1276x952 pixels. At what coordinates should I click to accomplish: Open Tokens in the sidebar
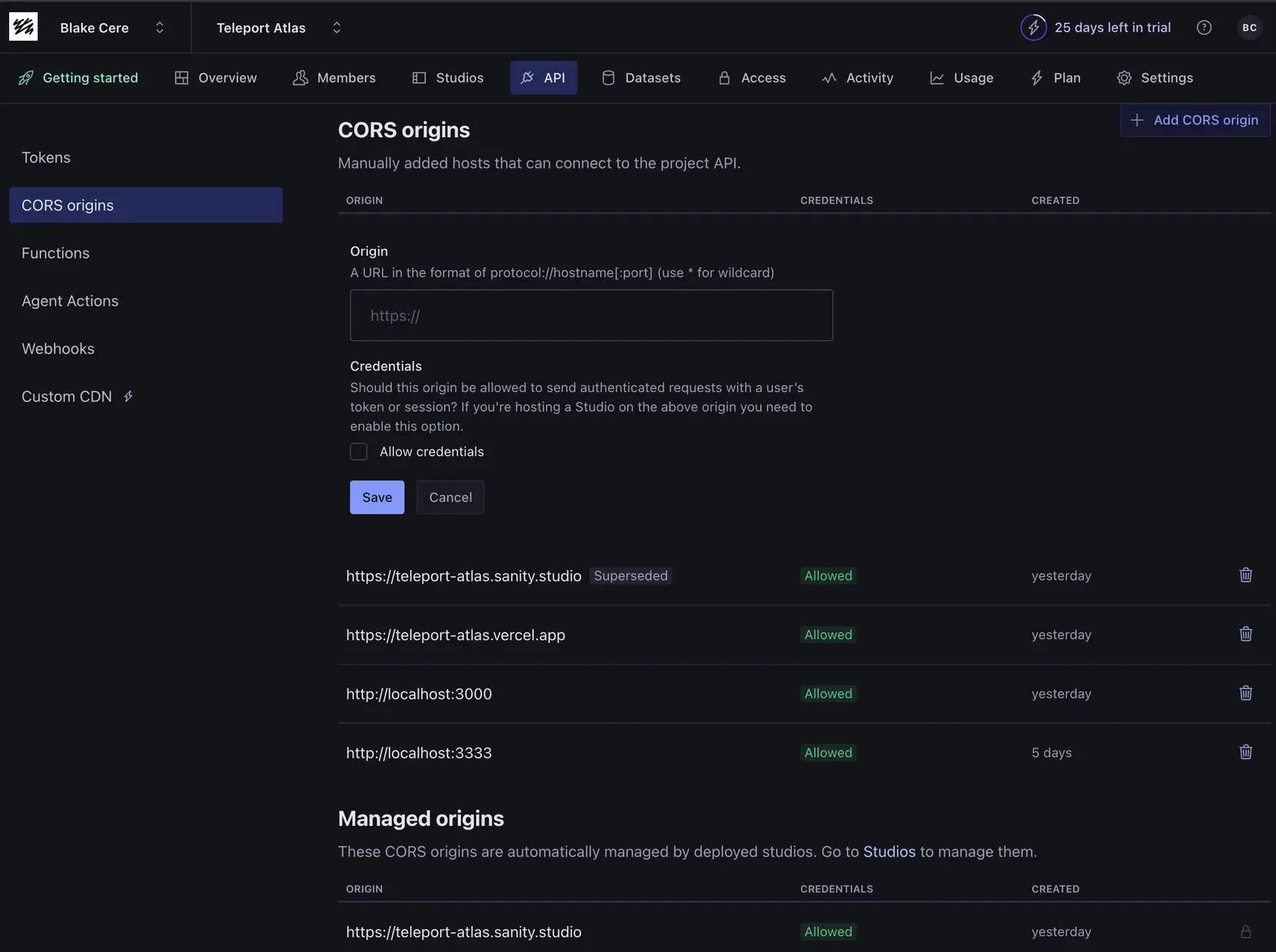point(146,158)
